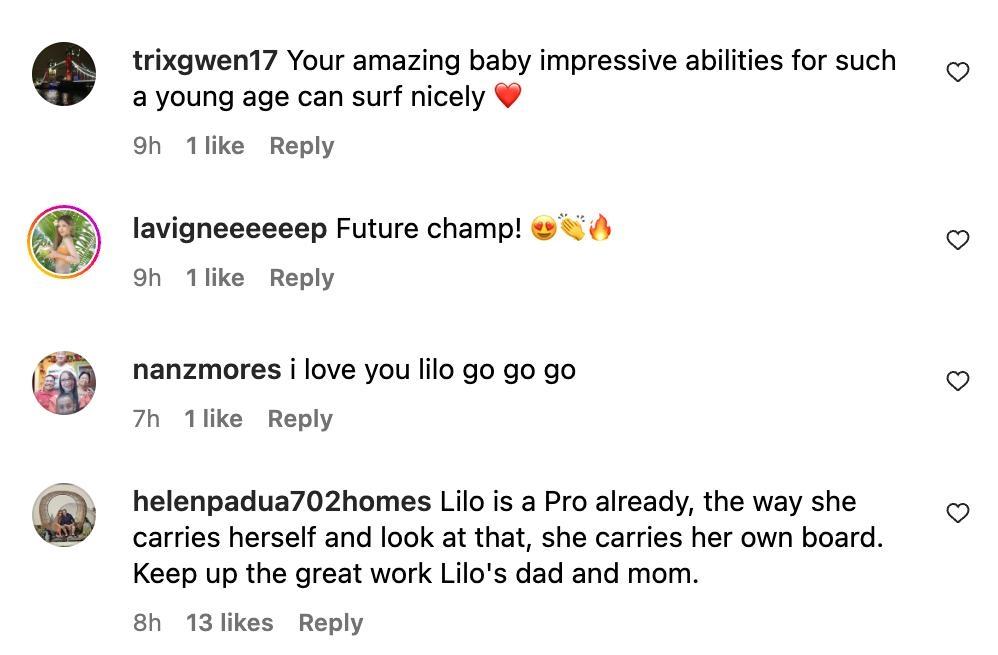Open the trixgwen17 username link
The width and height of the screenshot is (998, 655).
[204, 61]
